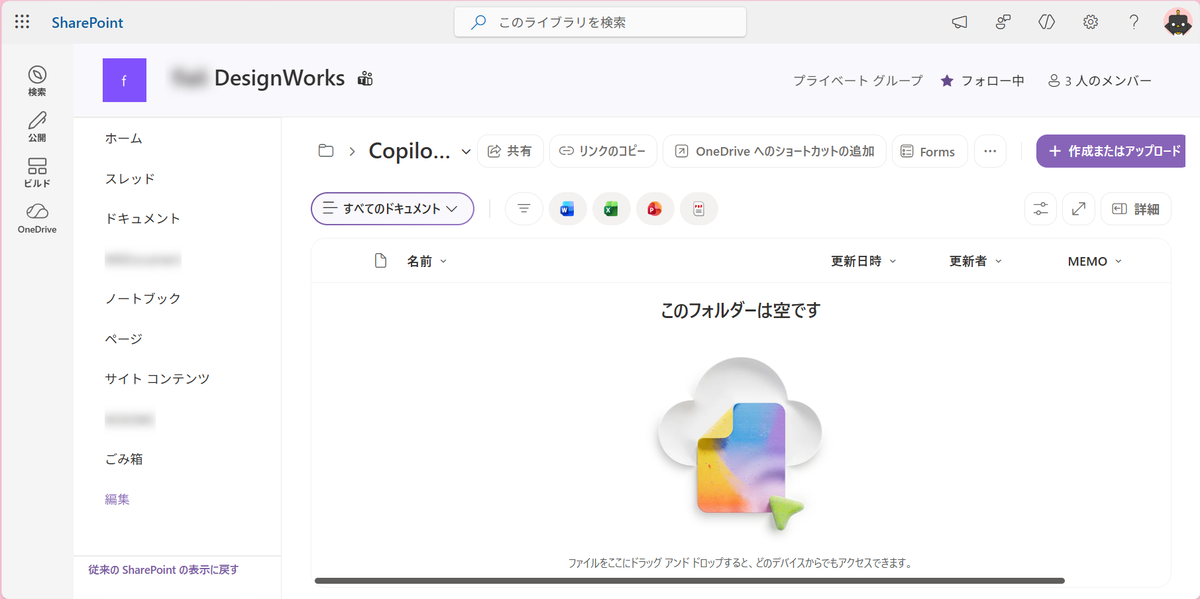The height and width of the screenshot is (599, 1200).
Task: Click 編集 link in left navigation
Action: (118, 498)
